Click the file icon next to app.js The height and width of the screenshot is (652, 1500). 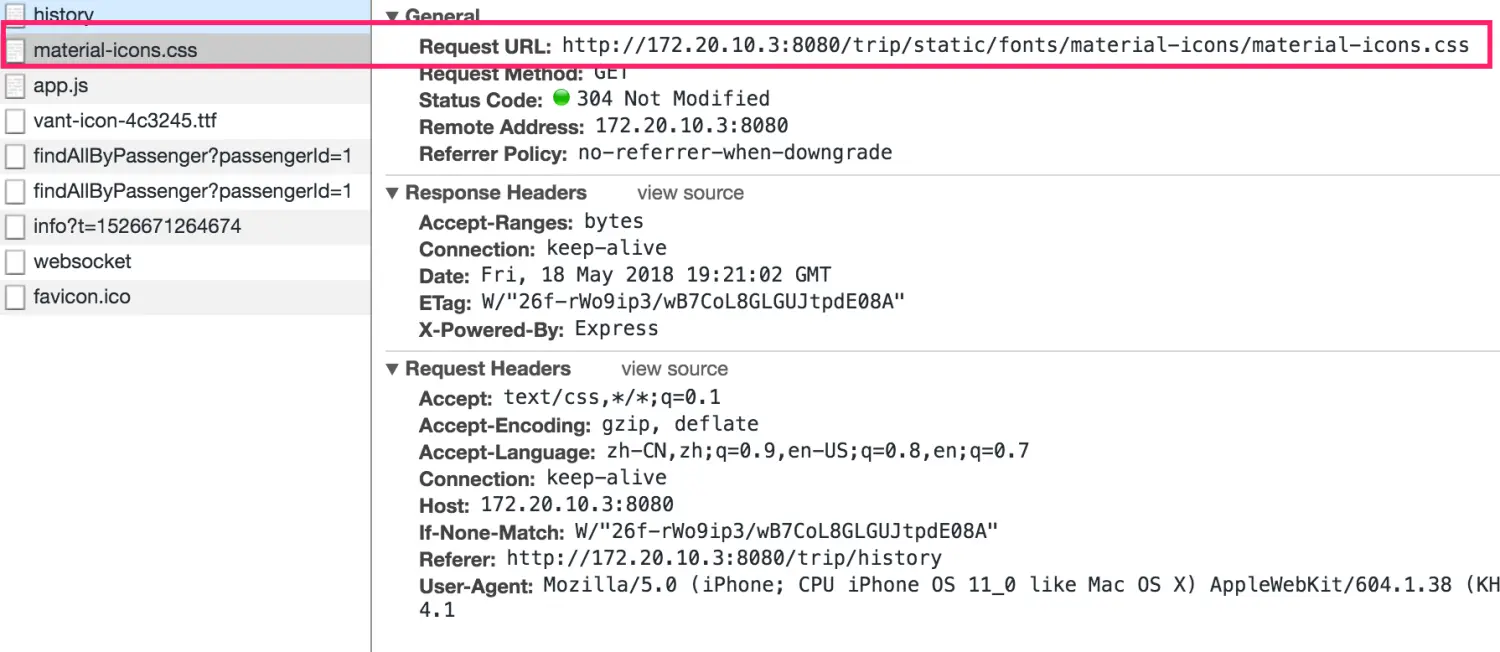[x=15, y=86]
